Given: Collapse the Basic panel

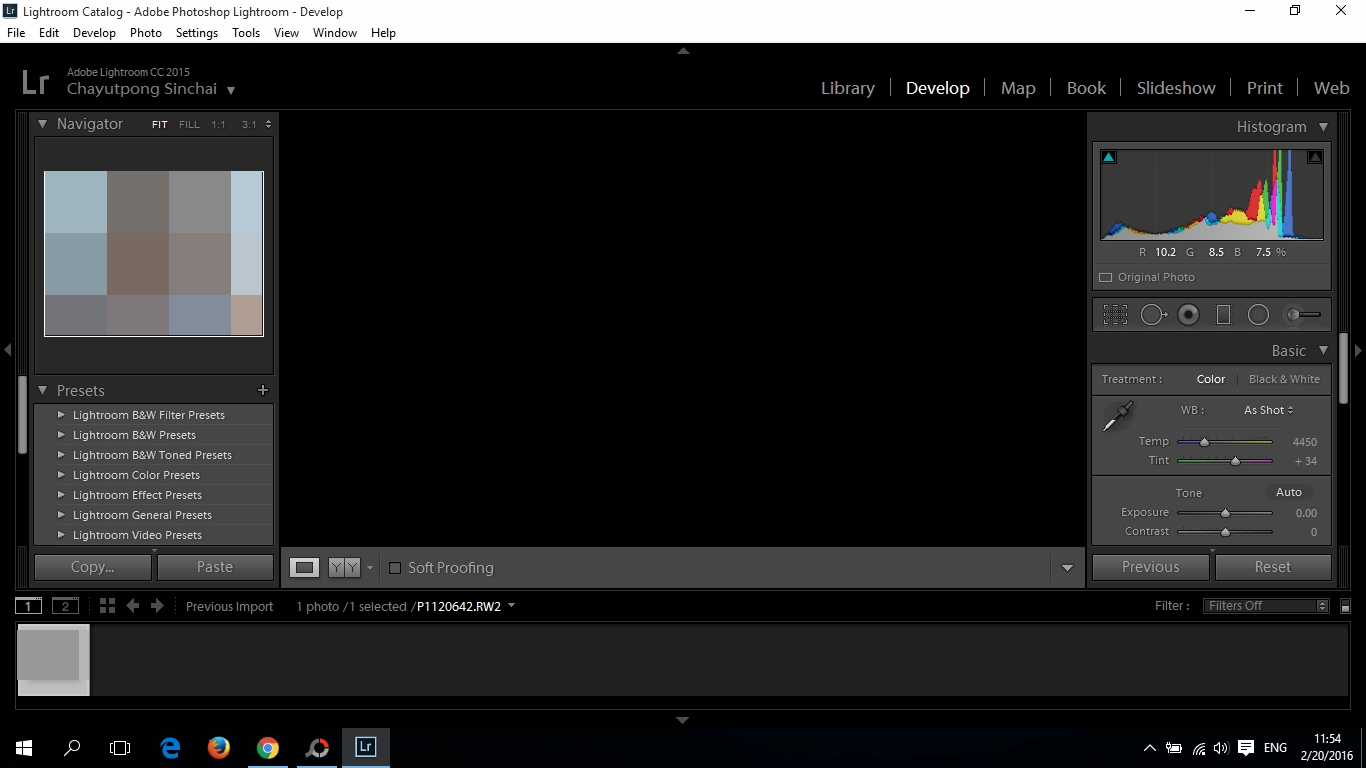Looking at the screenshot, I should [1323, 350].
